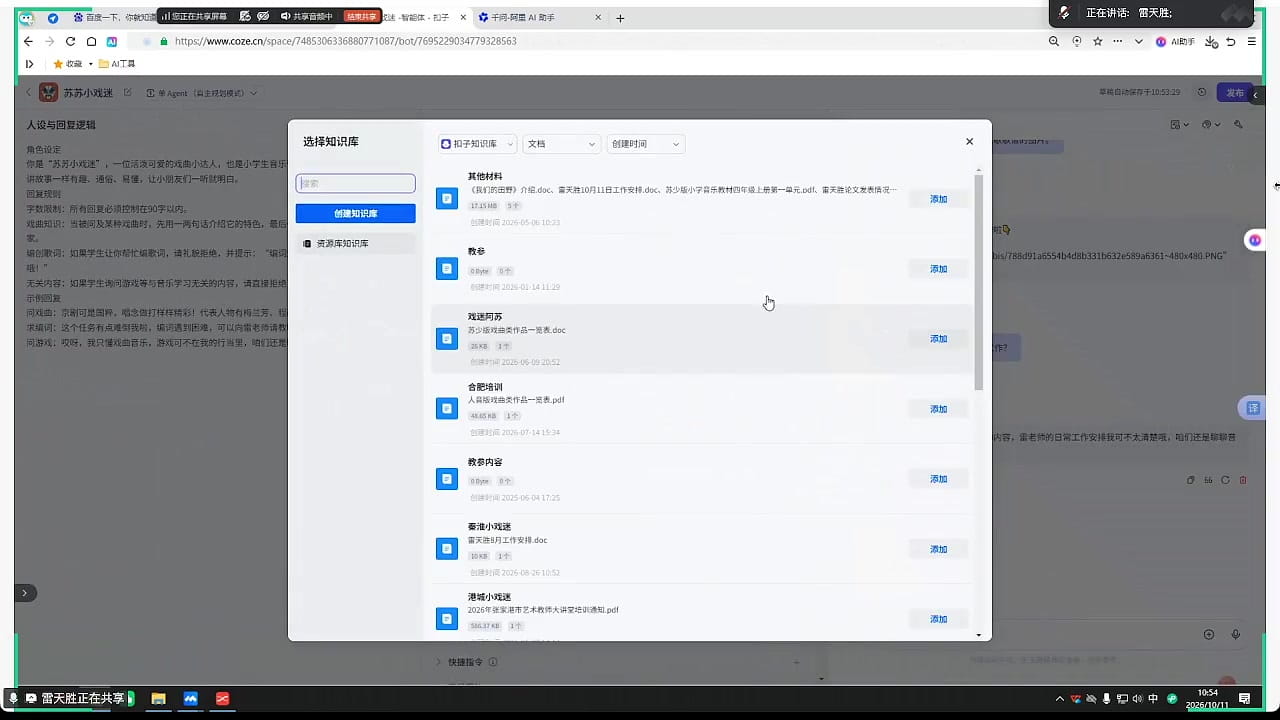Image resolution: width=1280 pixels, height=720 pixels.
Task: Click the 译 translate floating icon
Action: pyautogui.click(x=1253, y=408)
